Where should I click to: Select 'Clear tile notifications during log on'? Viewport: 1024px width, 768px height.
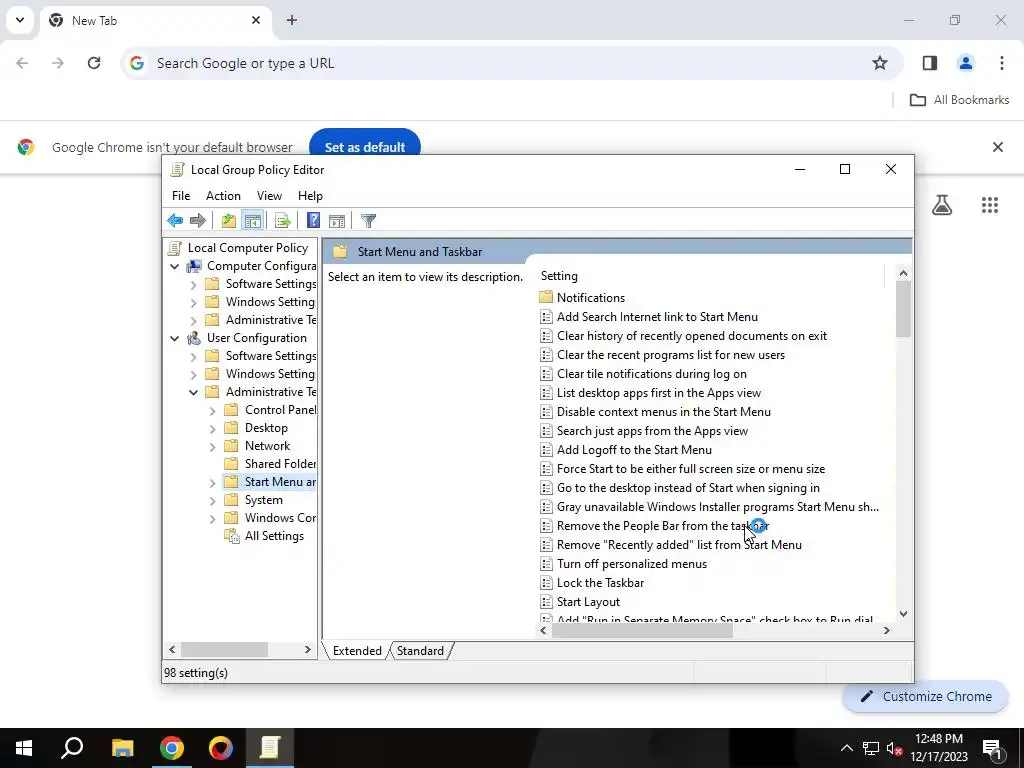pos(643,374)
